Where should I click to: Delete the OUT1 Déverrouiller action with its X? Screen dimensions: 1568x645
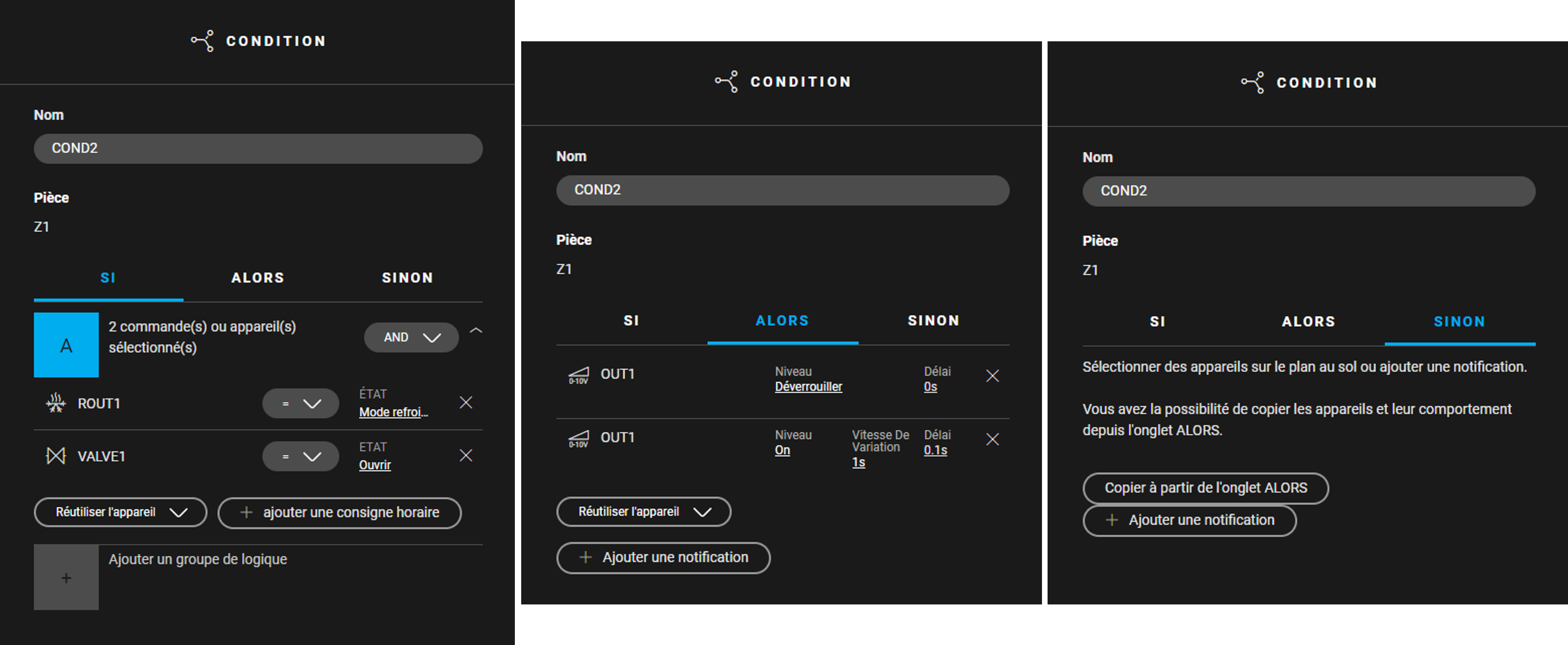(x=992, y=376)
